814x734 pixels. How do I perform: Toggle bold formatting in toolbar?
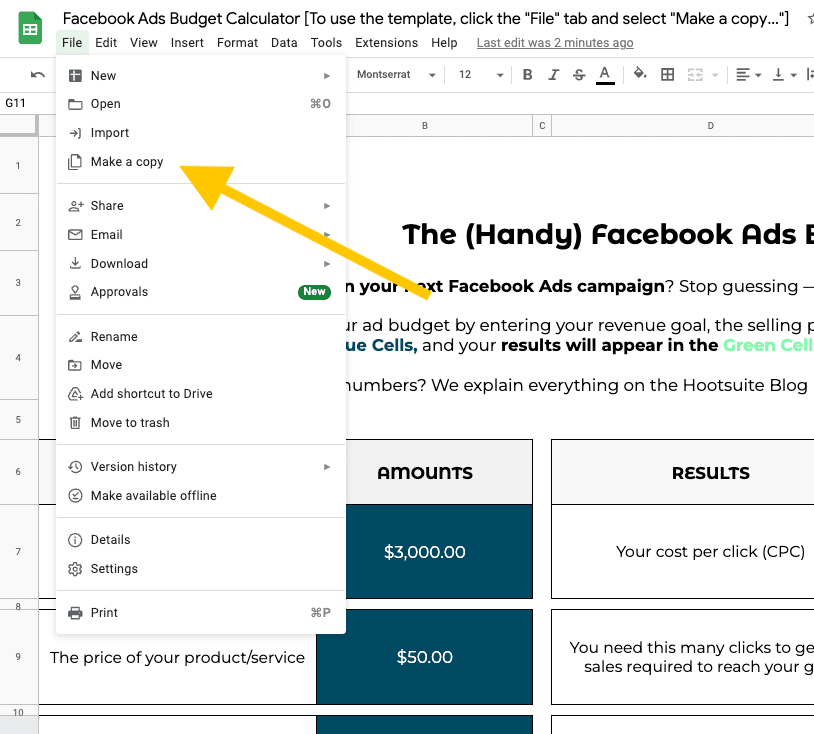527,75
